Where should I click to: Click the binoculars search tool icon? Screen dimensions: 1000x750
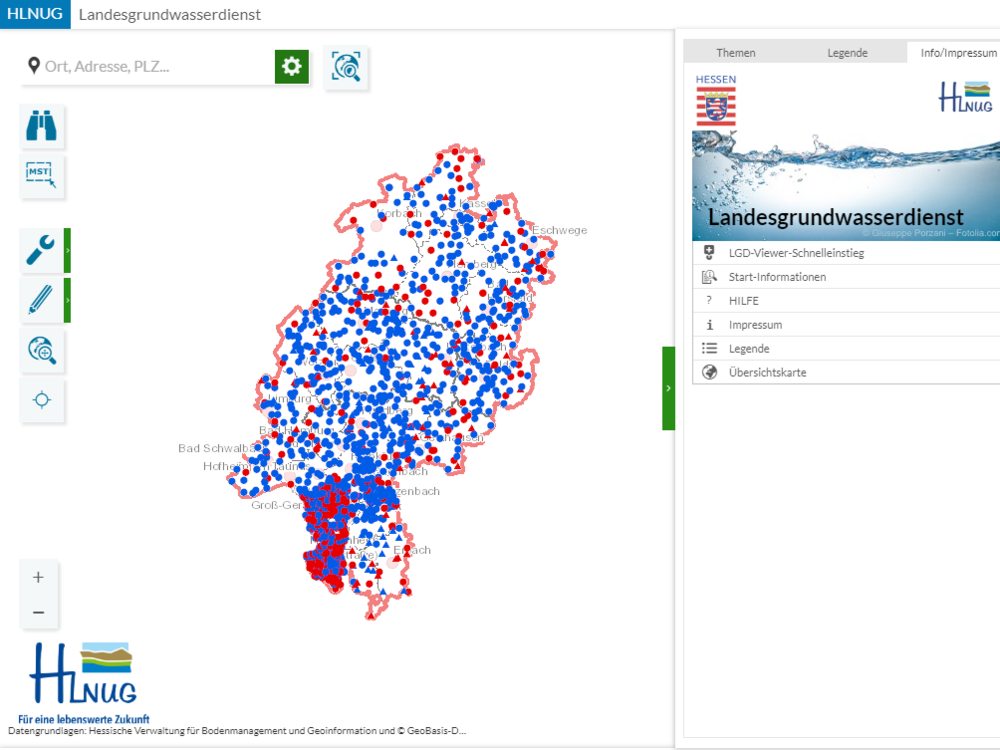pyautogui.click(x=42, y=127)
